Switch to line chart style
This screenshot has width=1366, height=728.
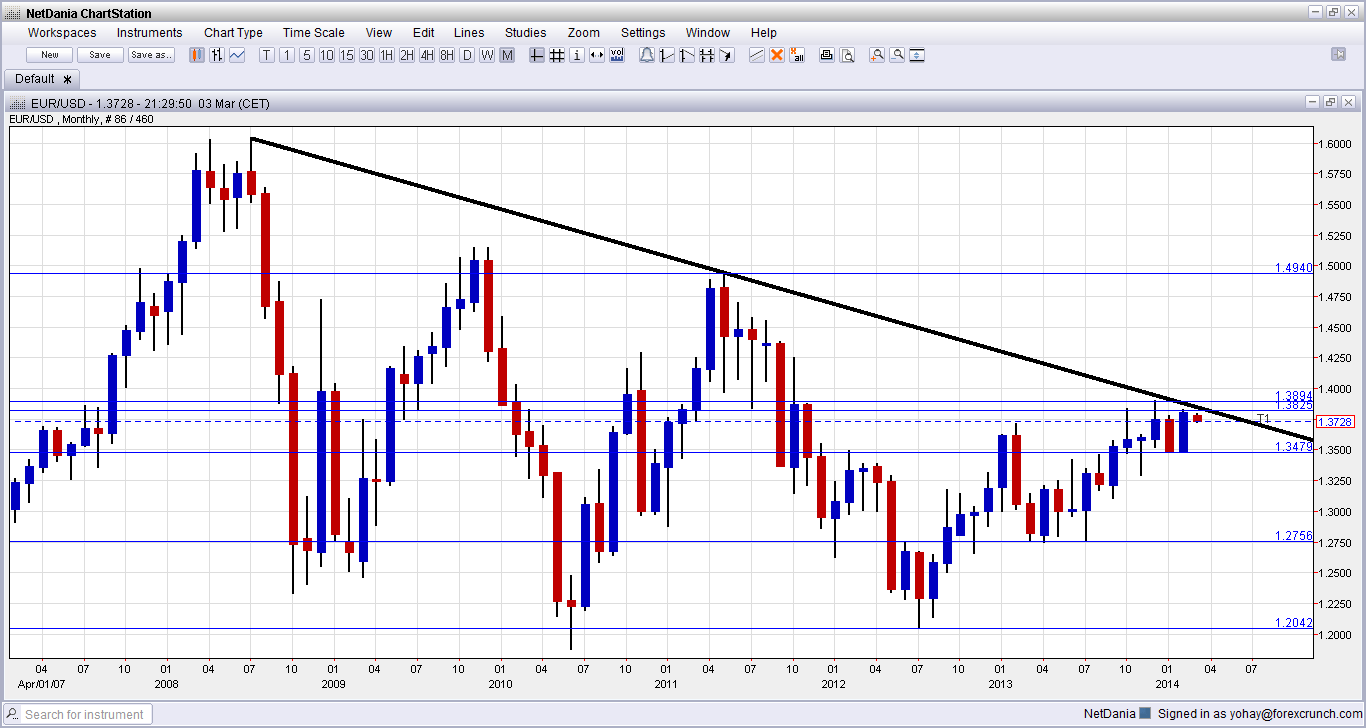(238, 55)
